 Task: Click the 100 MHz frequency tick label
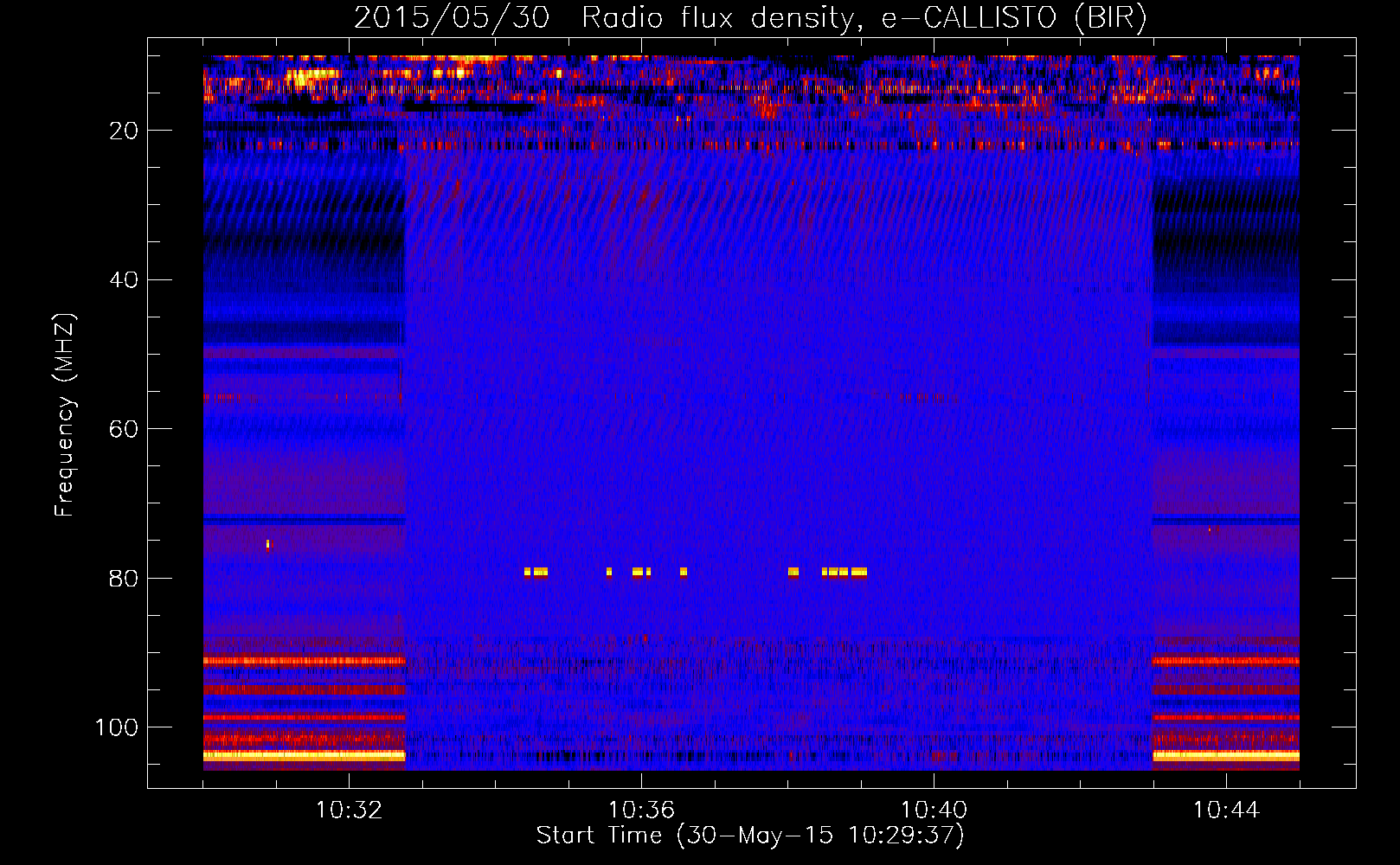tap(117, 727)
